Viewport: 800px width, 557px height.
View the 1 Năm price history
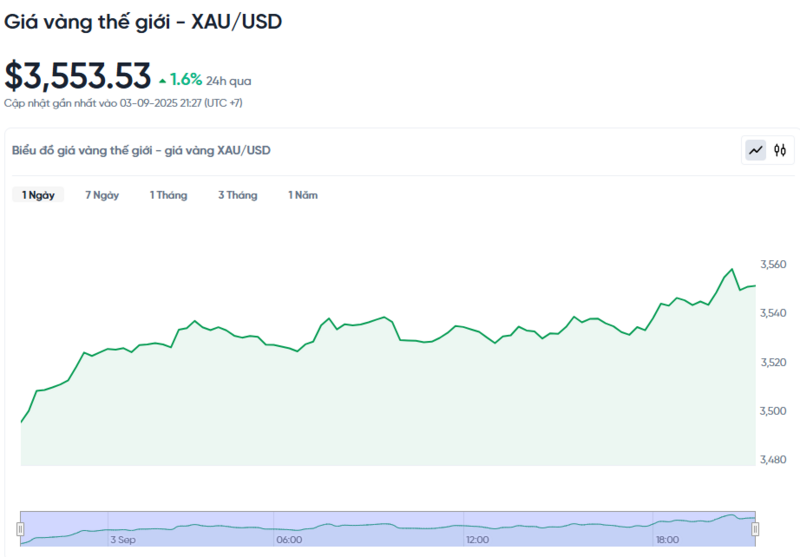302,195
